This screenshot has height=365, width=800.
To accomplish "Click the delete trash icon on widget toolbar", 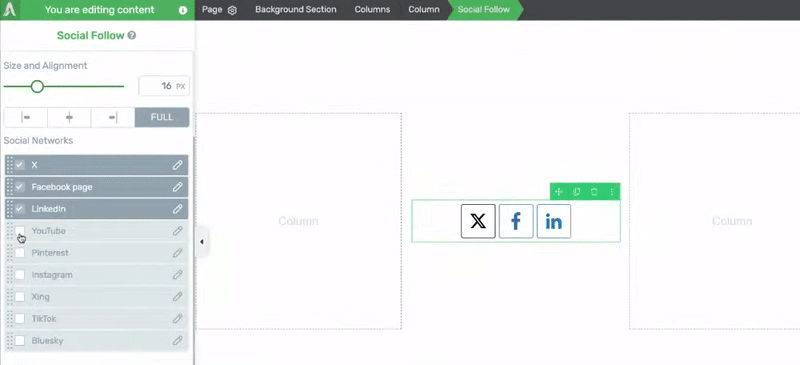I will pyautogui.click(x=594, y=192).
